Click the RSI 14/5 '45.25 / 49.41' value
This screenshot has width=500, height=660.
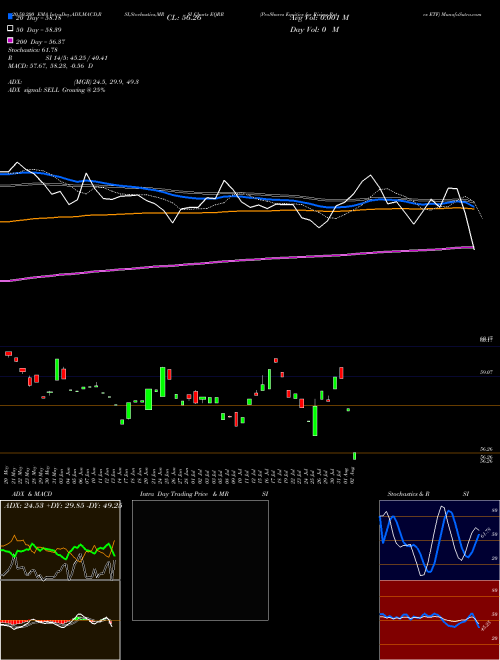(87, 58)
